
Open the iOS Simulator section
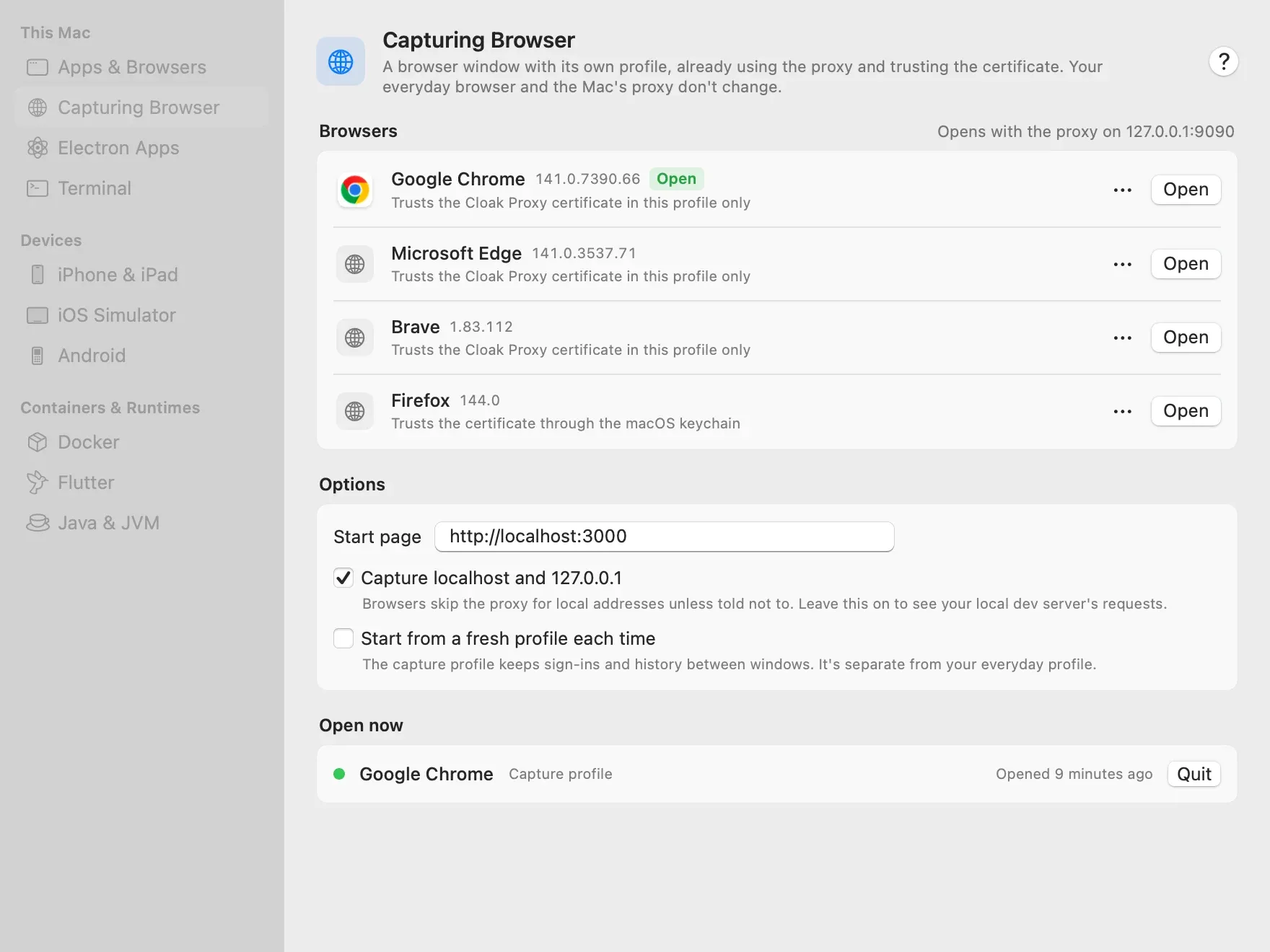coord(141,315)
